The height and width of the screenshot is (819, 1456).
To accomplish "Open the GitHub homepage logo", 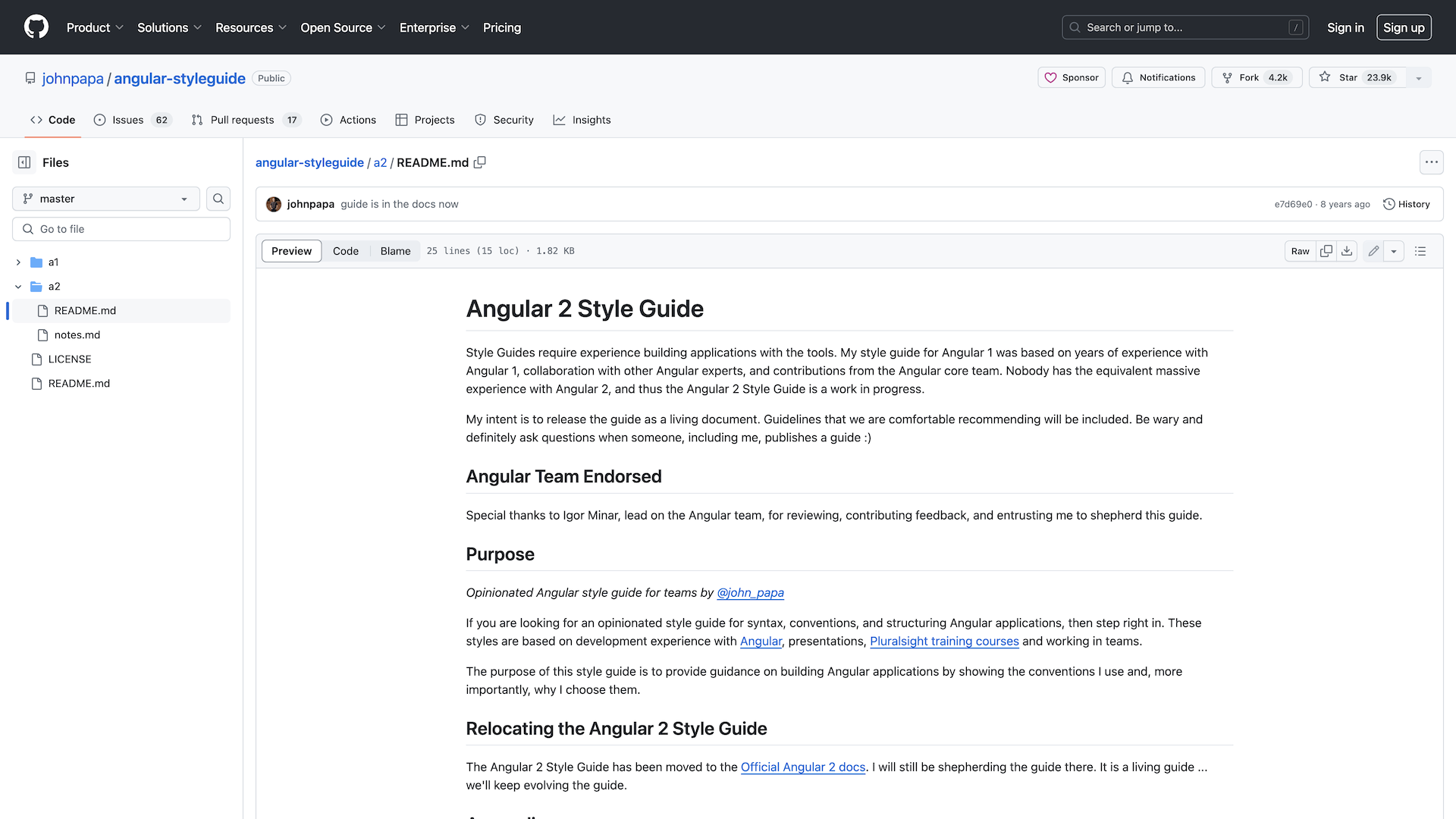I will [36, 27].
